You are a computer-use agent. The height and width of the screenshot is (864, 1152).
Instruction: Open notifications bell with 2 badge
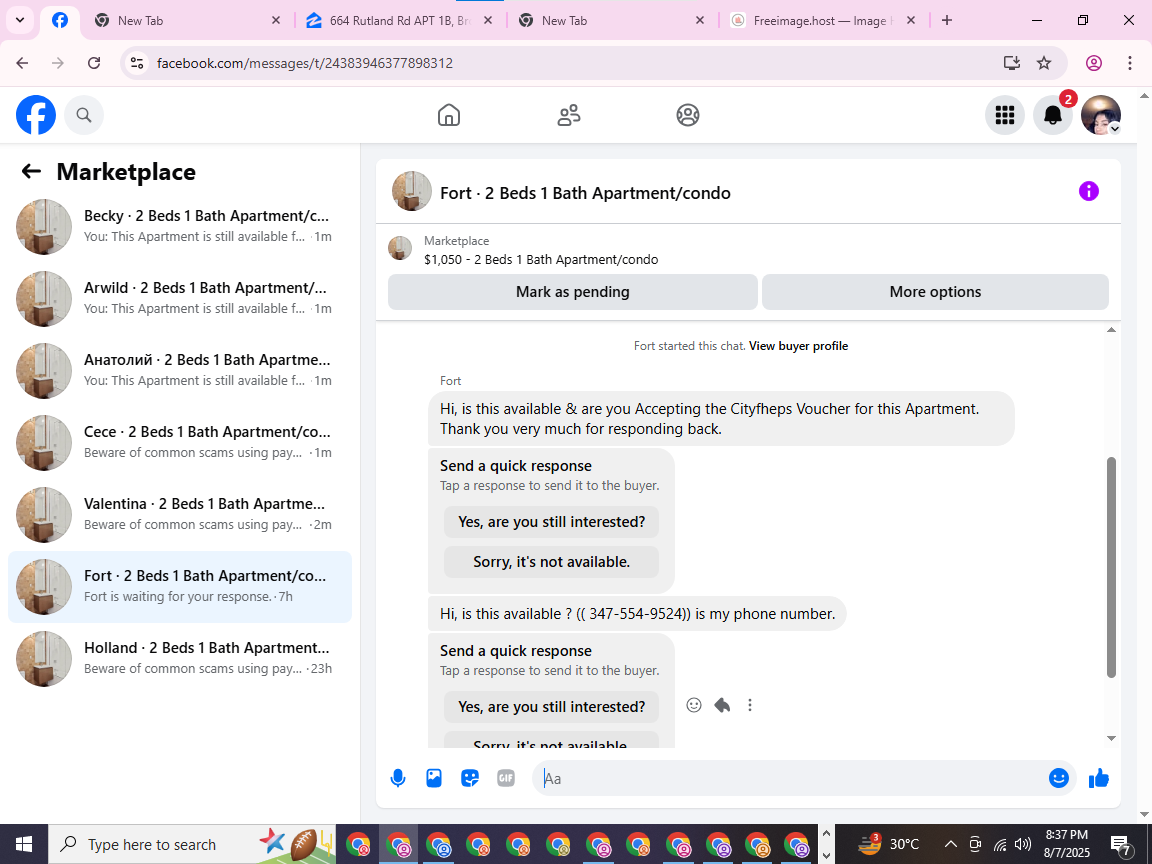[1053, 115]
